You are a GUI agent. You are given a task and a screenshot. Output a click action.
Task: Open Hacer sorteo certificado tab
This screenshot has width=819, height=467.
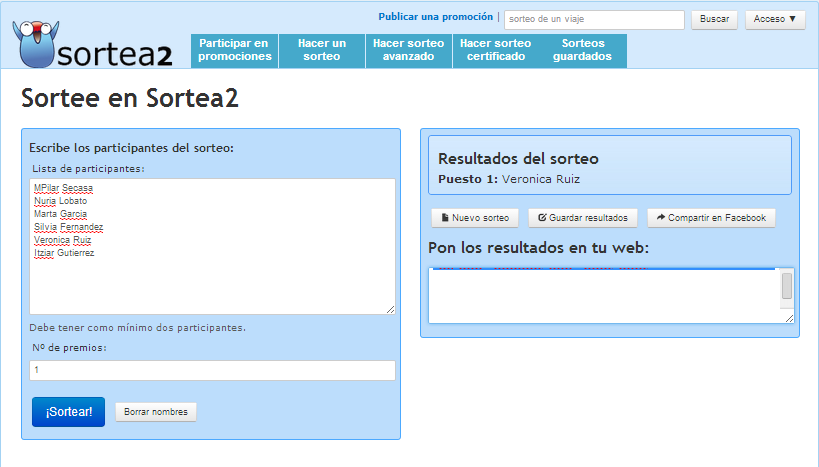pyautogui.click(x=496, y=50)
